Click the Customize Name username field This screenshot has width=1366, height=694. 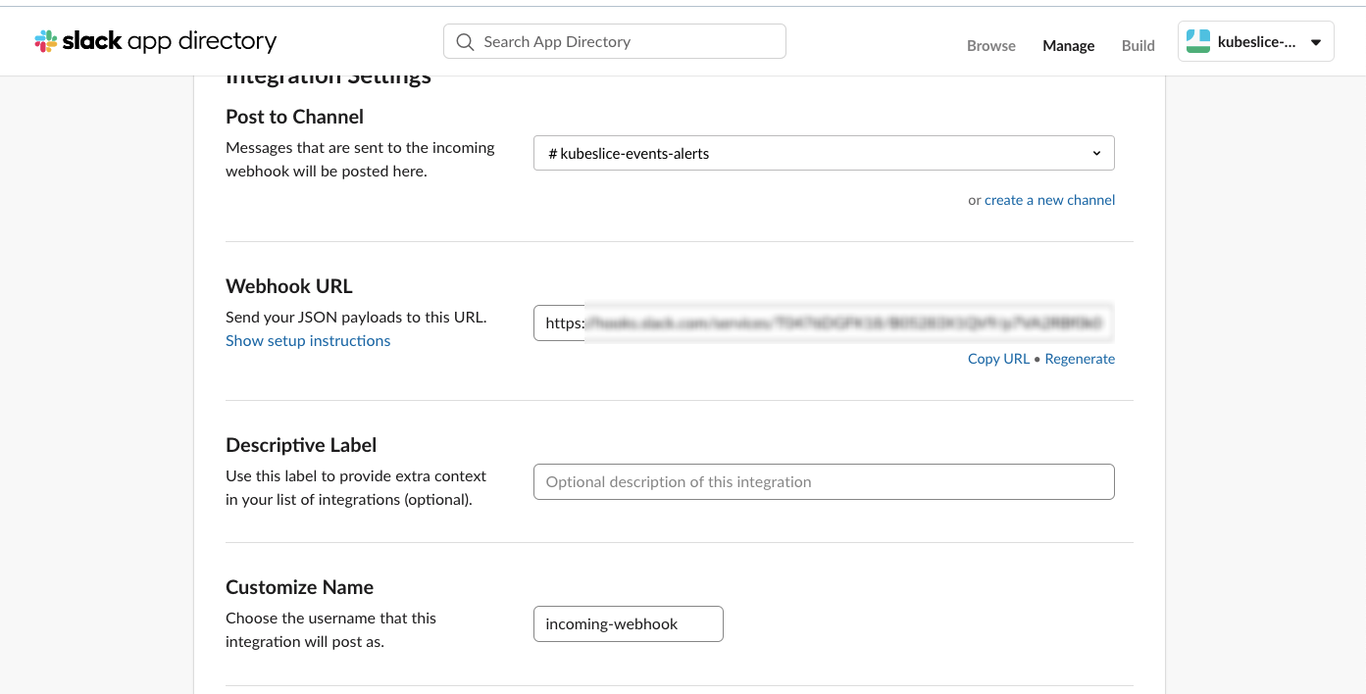[628, 623]
